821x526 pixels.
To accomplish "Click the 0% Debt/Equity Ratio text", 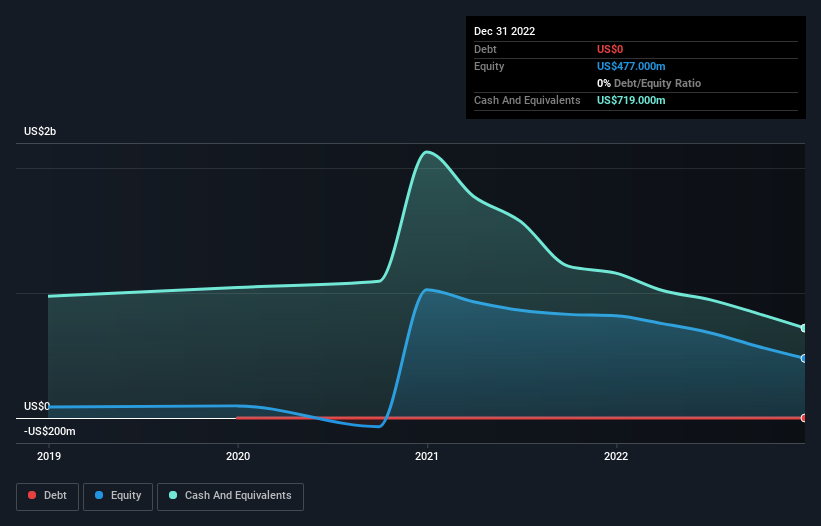I will [x=649, y=83].
